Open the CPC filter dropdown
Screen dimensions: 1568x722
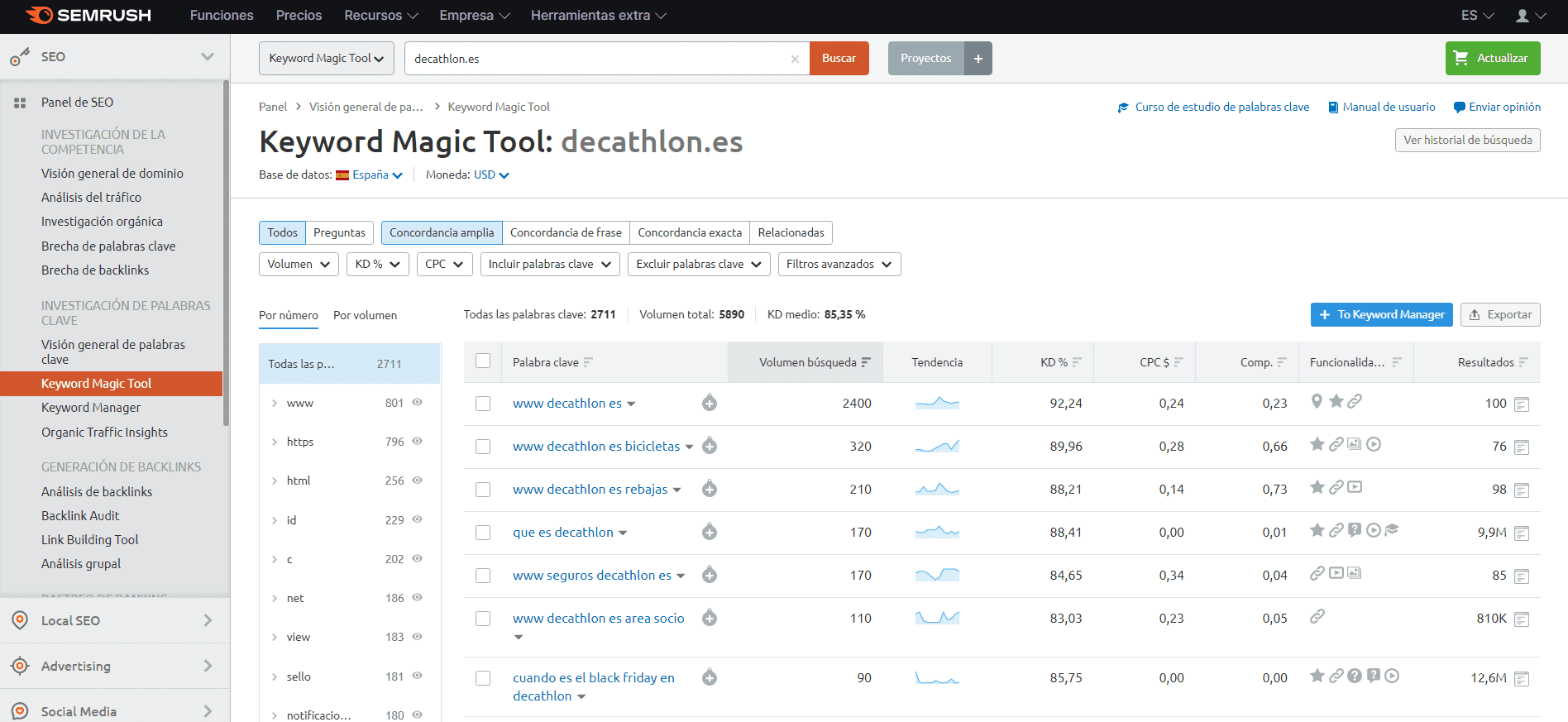pyautogui.click(x=444, y=264)
